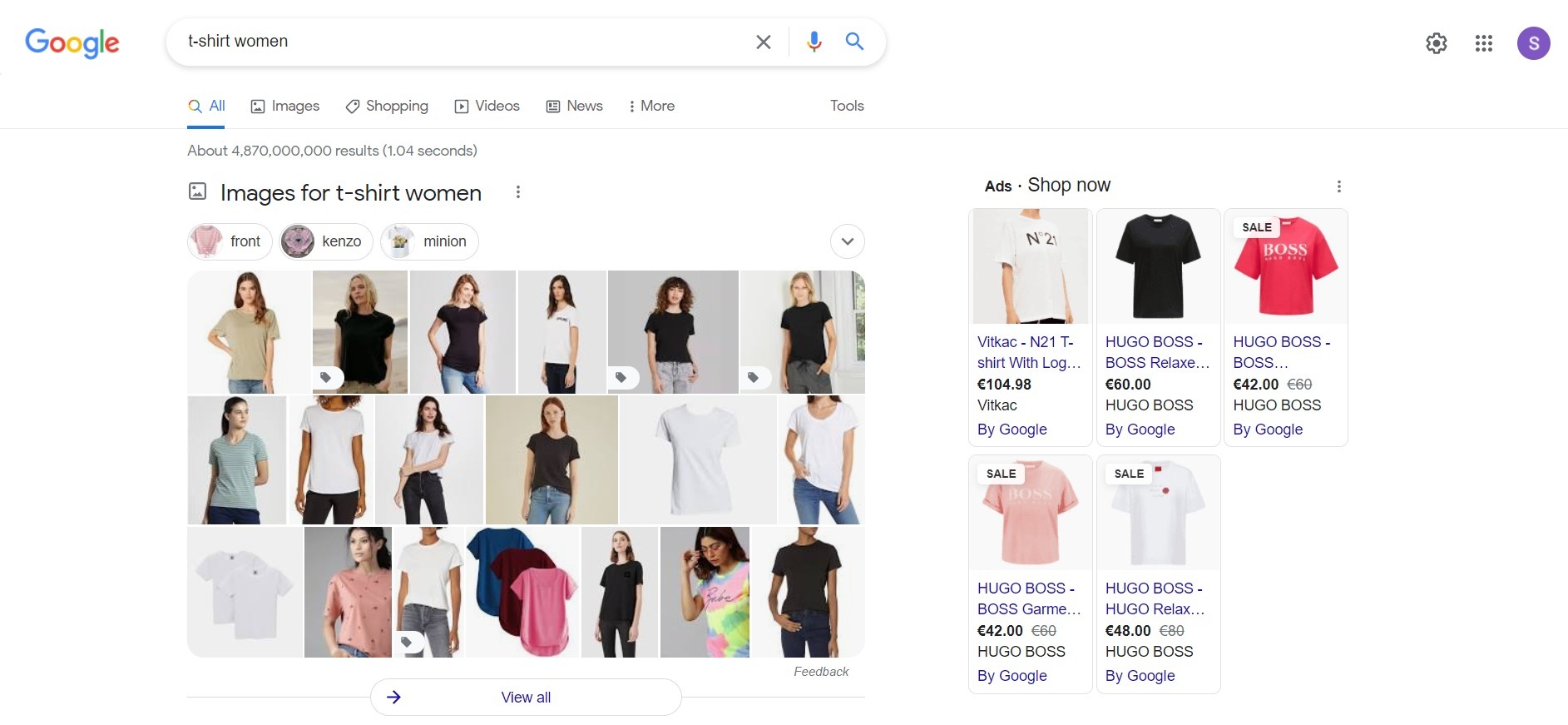
Task: Switch to the Videos tab
Action: coord(487,106)
